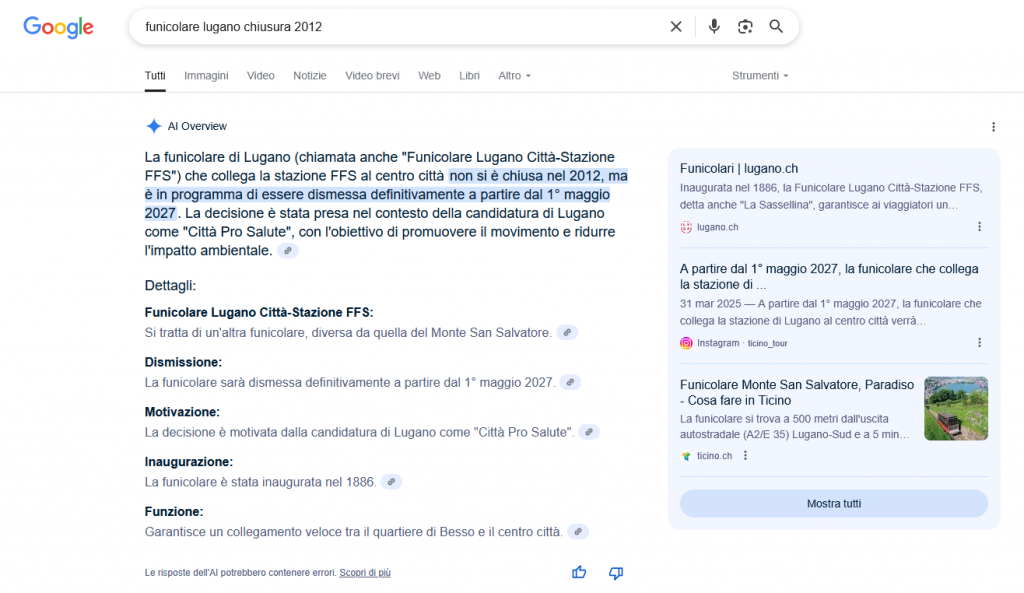1024x593 pixels.
Task: Switch to the Video tab
Action: tap(261, 76)
